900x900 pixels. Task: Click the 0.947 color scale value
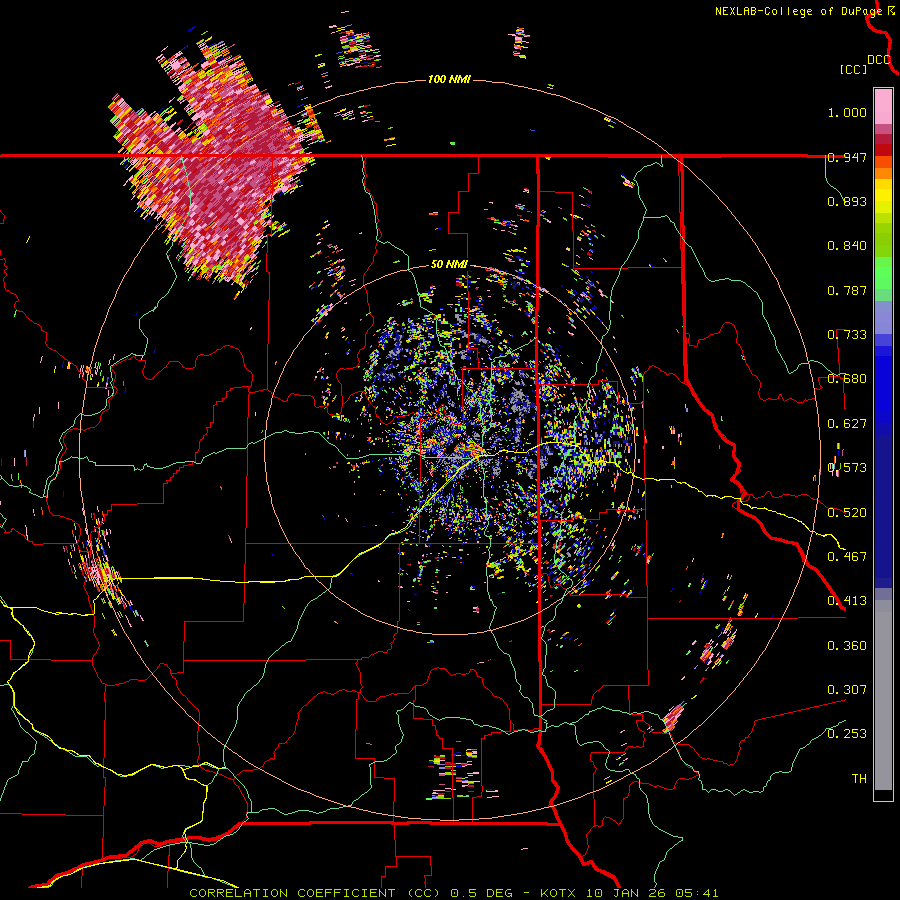click(x=847, y=157)
